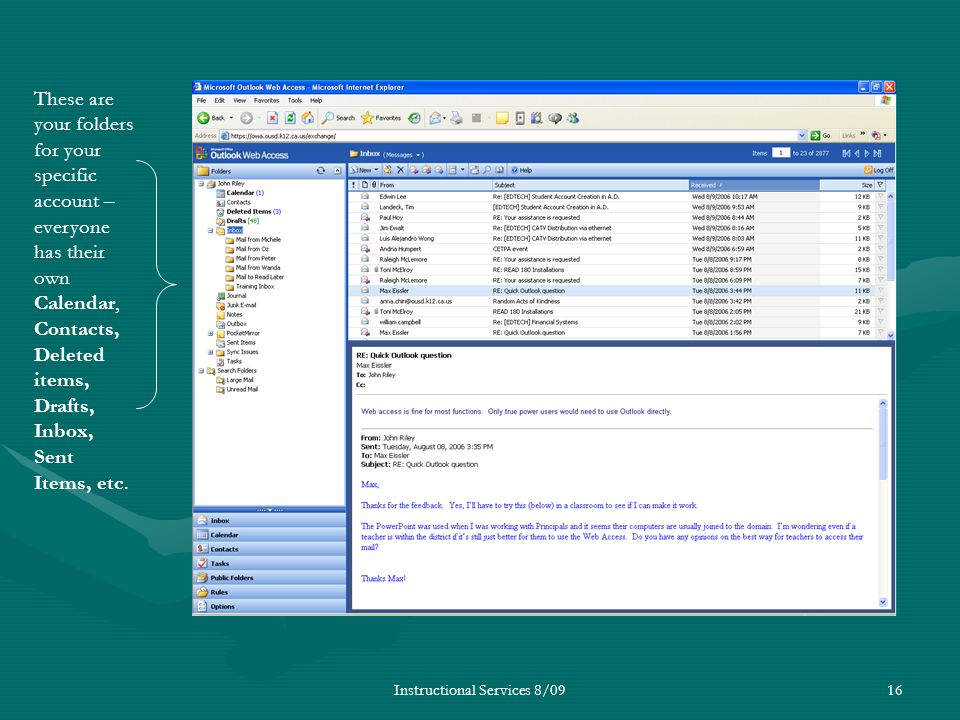960x720 pixels.
Task: Hide the Folders pane with arrow button
Action: [337, 171]
